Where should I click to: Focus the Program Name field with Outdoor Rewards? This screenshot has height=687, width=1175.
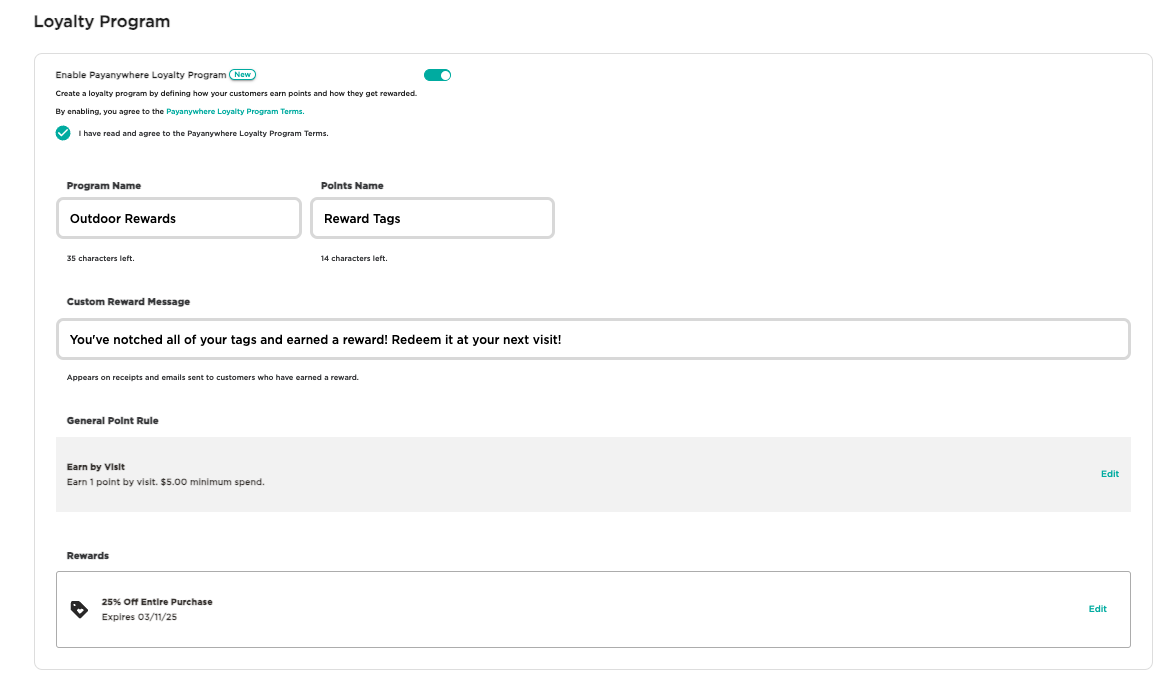click(x=179, y=218)
